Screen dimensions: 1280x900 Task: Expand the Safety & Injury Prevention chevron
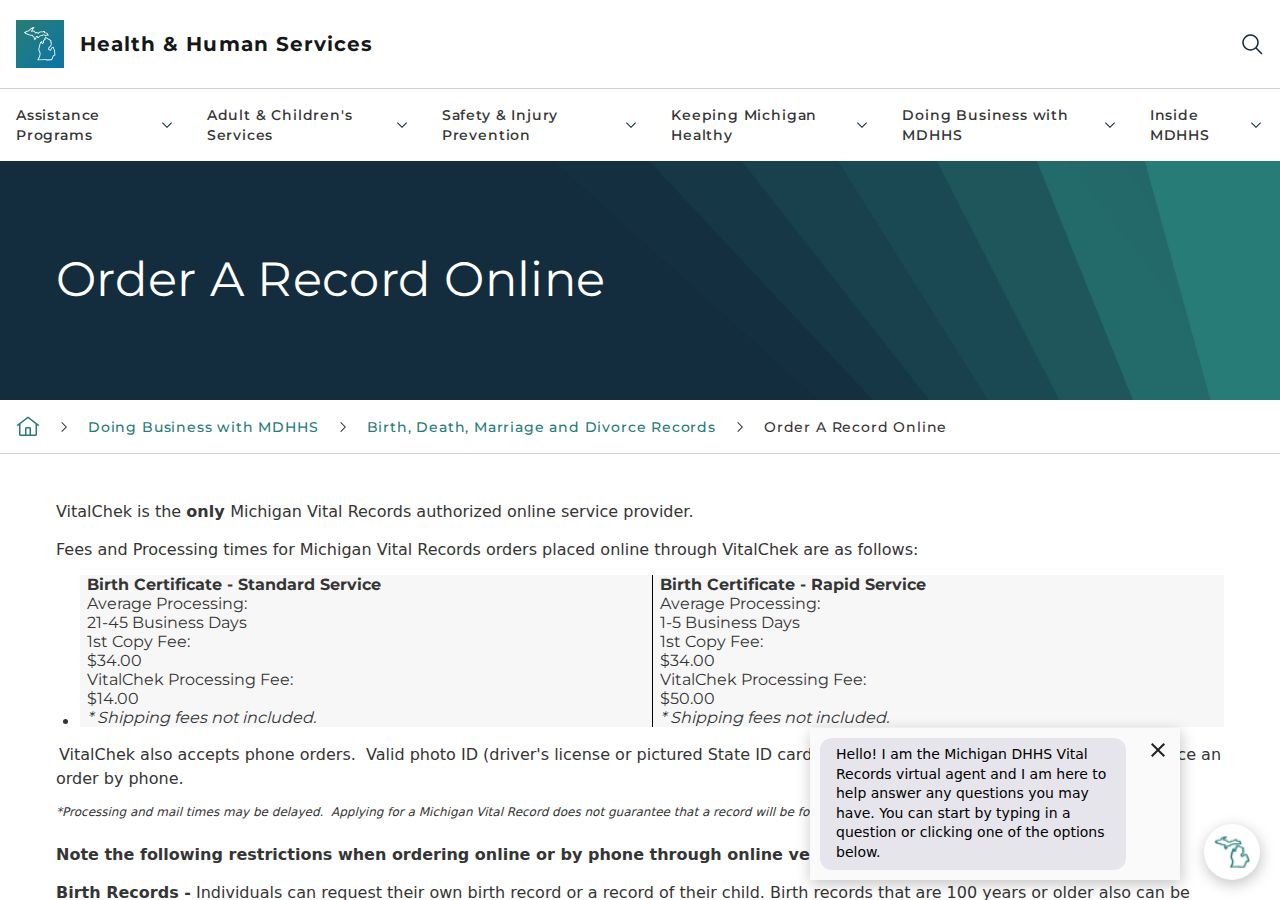[631, 125]
